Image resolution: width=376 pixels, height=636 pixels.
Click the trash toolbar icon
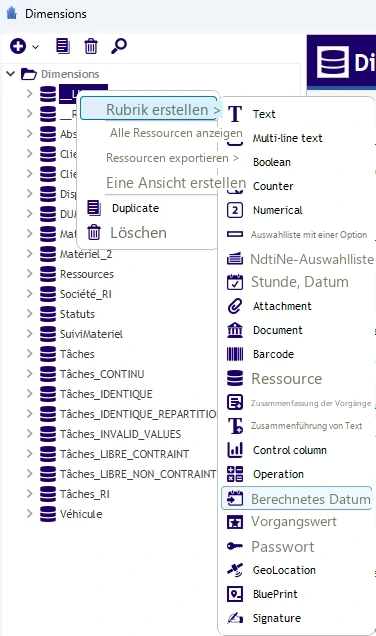91,46
